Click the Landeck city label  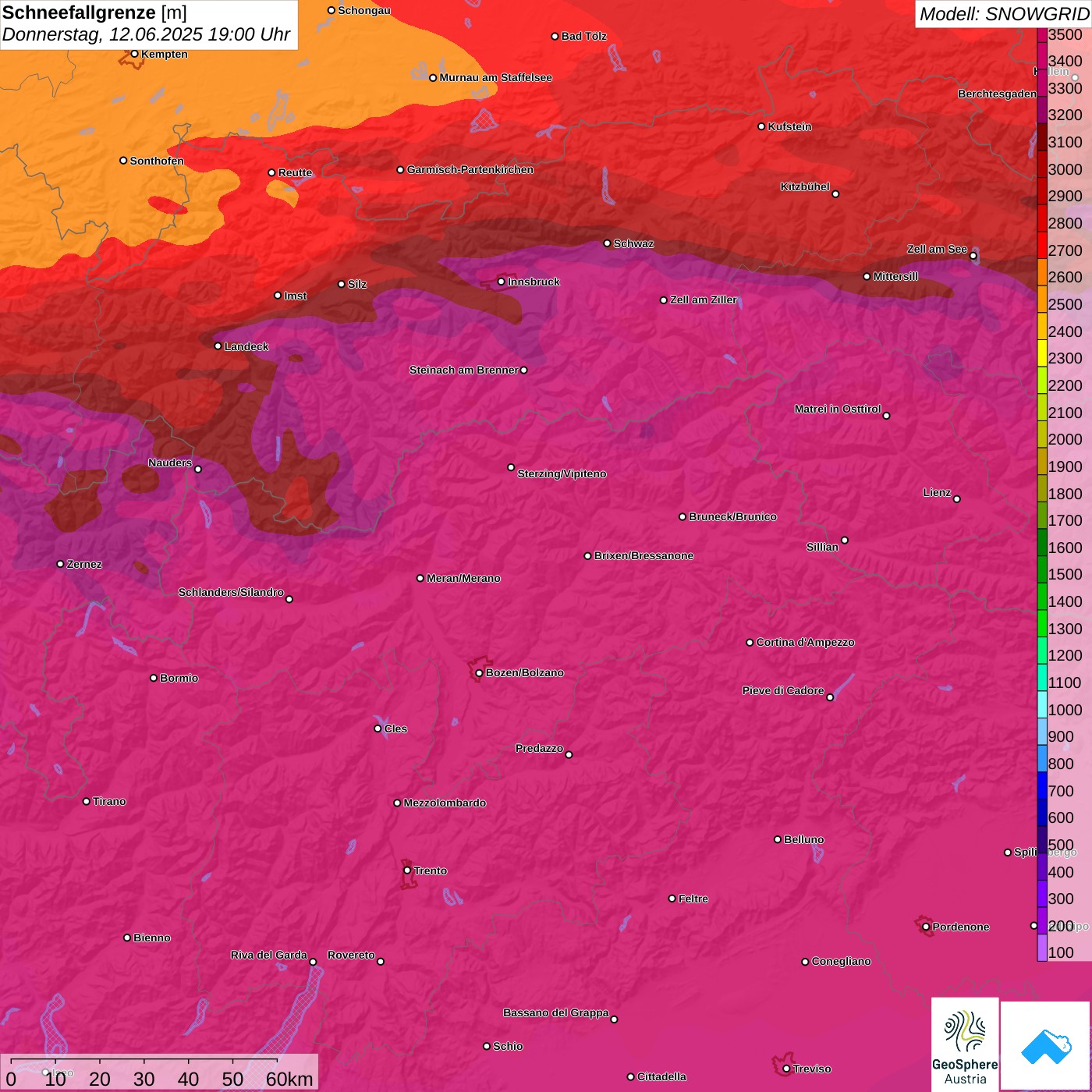click(246, 346)
